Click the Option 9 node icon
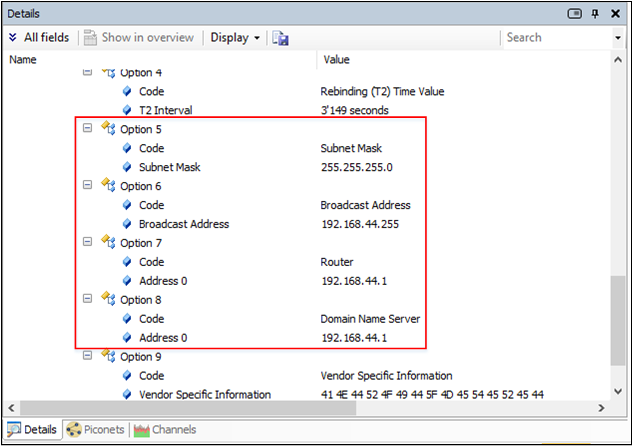 click(108, 356)
